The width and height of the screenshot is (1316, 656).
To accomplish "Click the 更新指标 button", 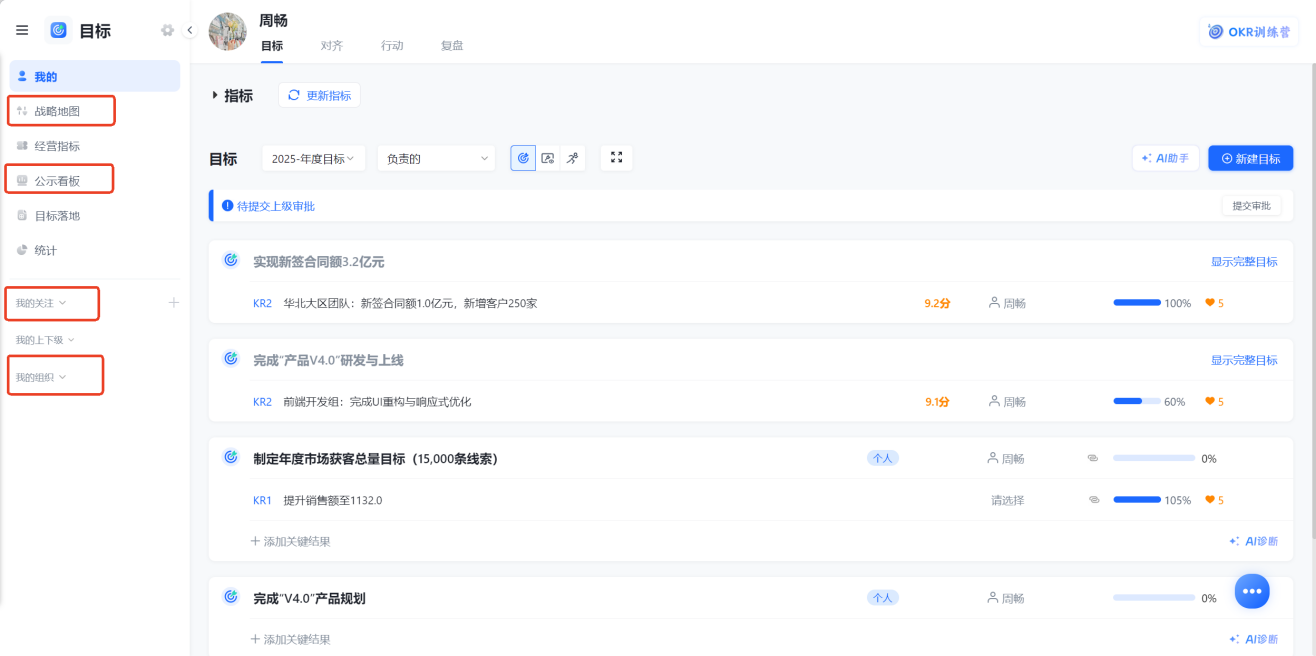I will point(319,95).
